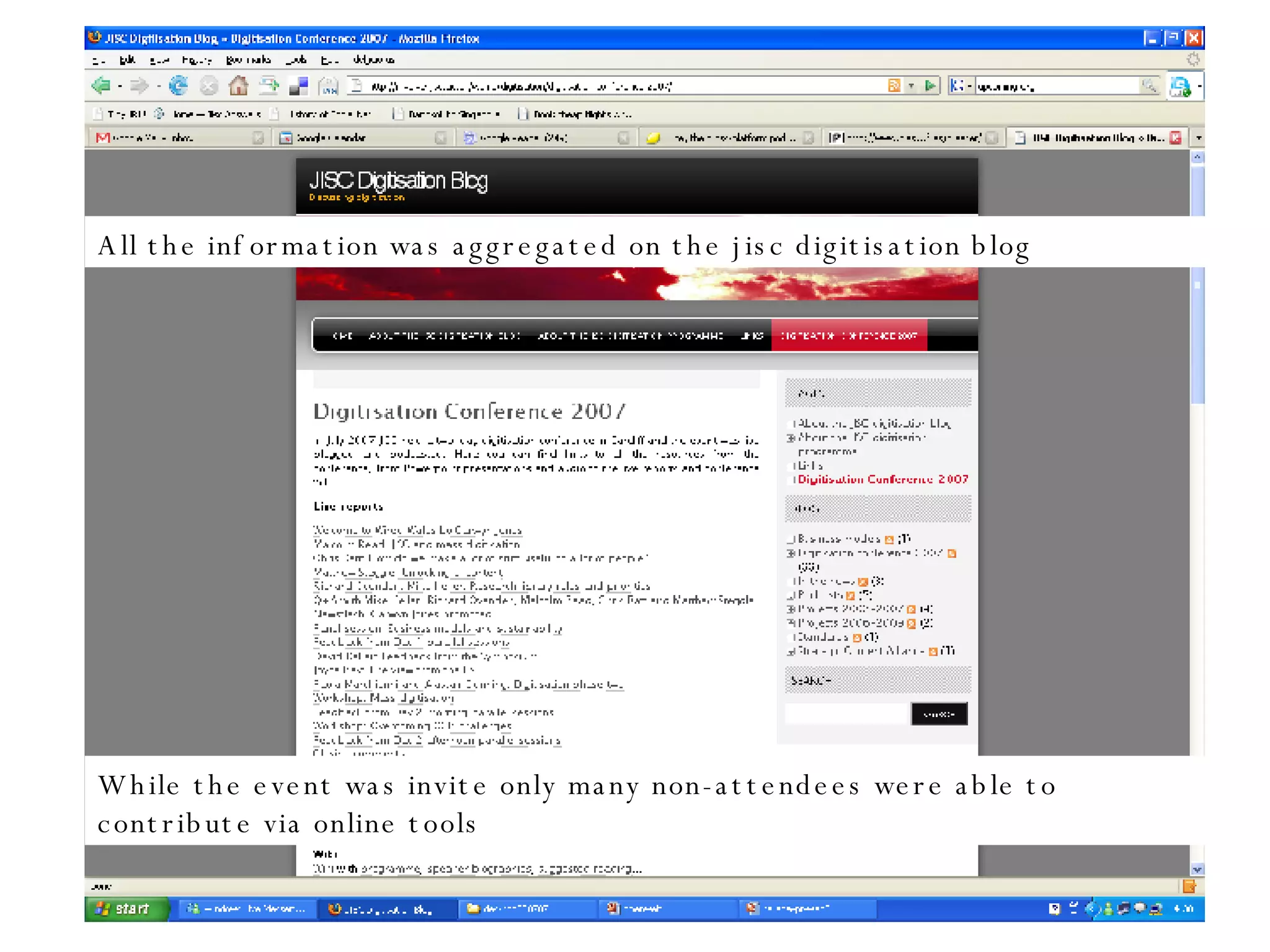Open the History menu

(x=197, y=60)
